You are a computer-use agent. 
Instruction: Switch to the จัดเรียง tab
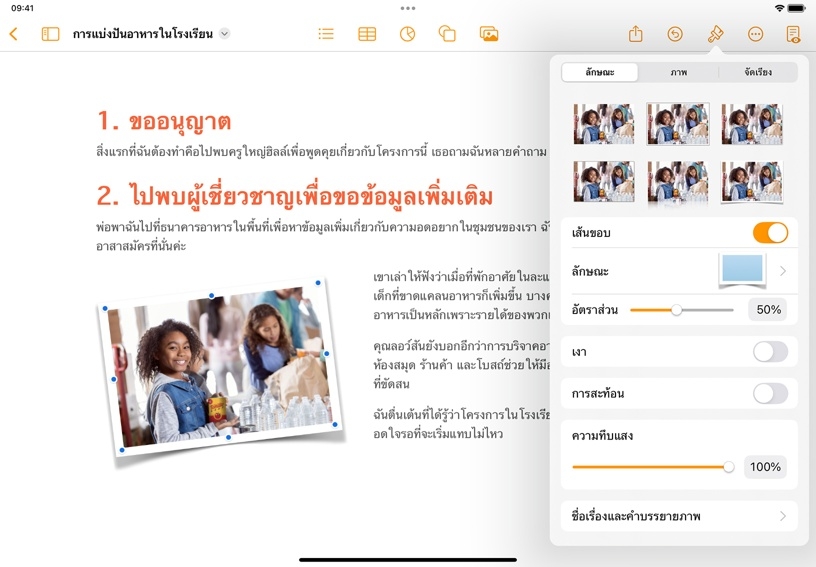(757, 72)
